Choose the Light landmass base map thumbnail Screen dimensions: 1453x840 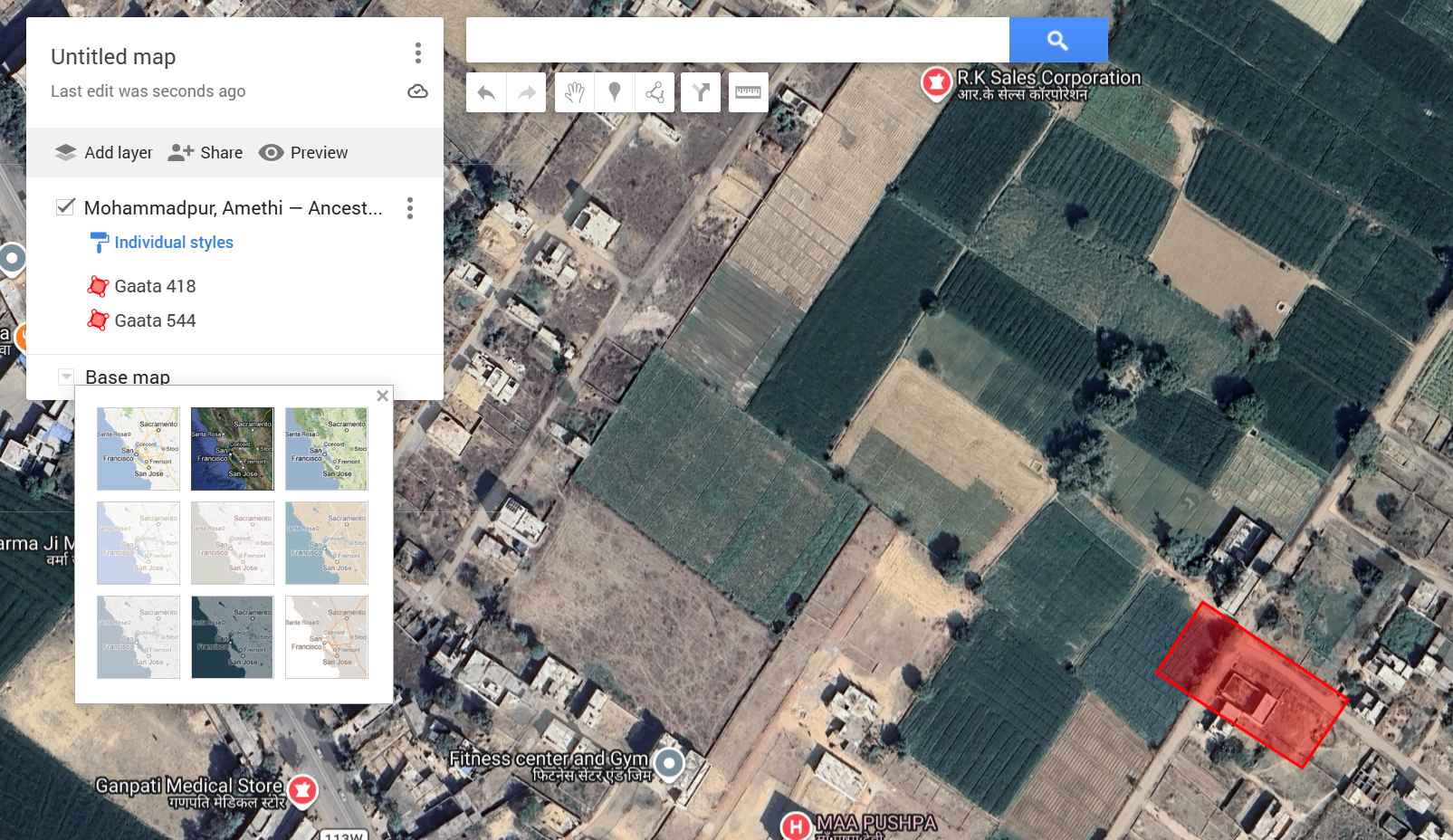(139, 637)
